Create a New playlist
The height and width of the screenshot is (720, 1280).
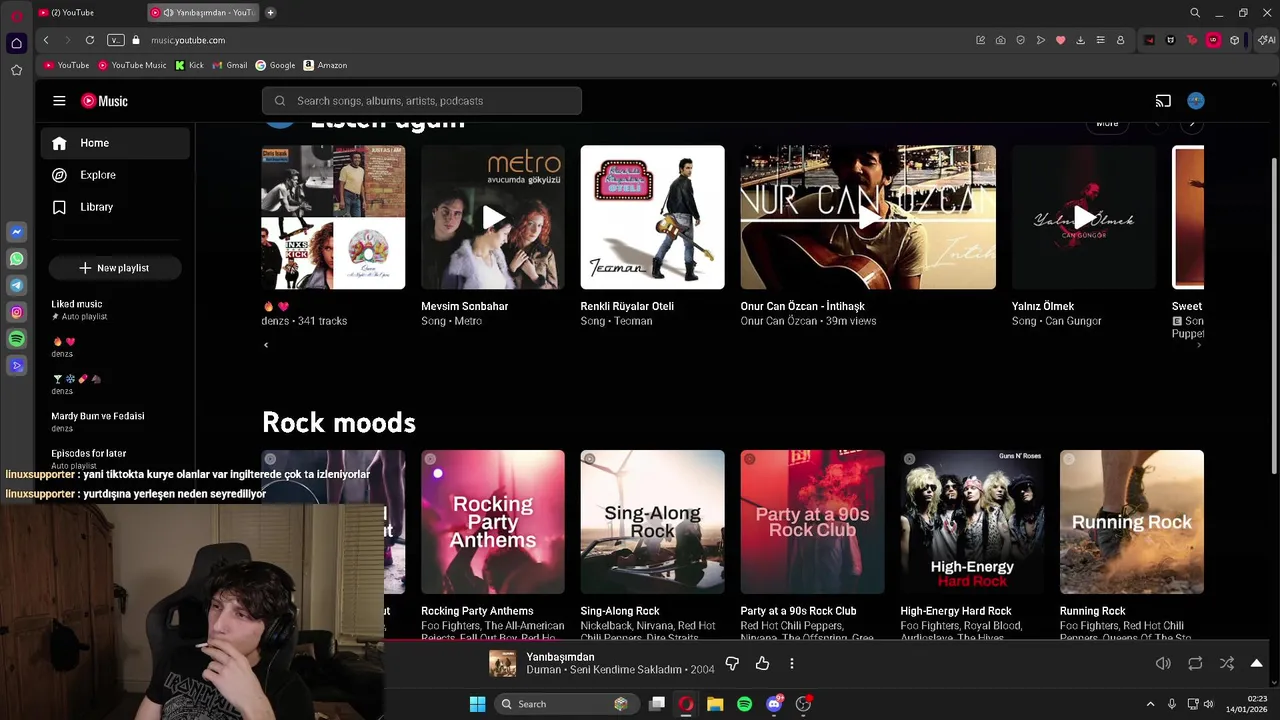[x=114, y=268]
